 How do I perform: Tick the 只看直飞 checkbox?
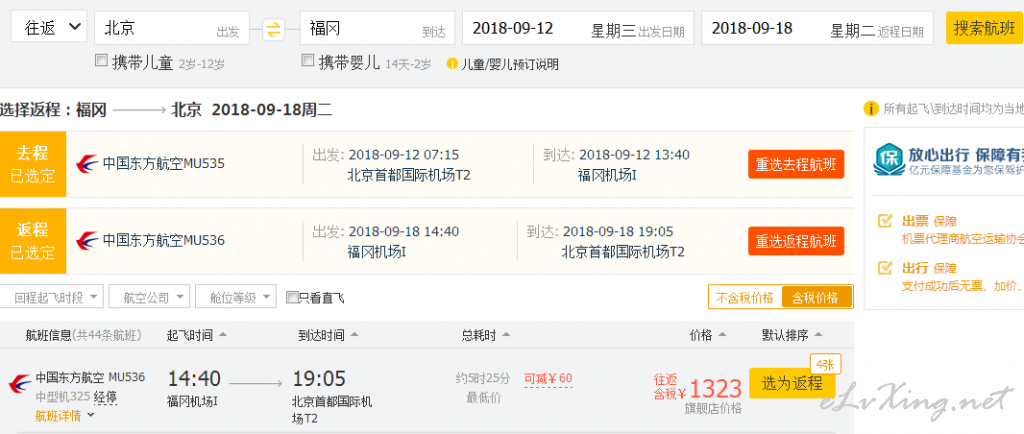pyautogui.click(x=293, y=298)
